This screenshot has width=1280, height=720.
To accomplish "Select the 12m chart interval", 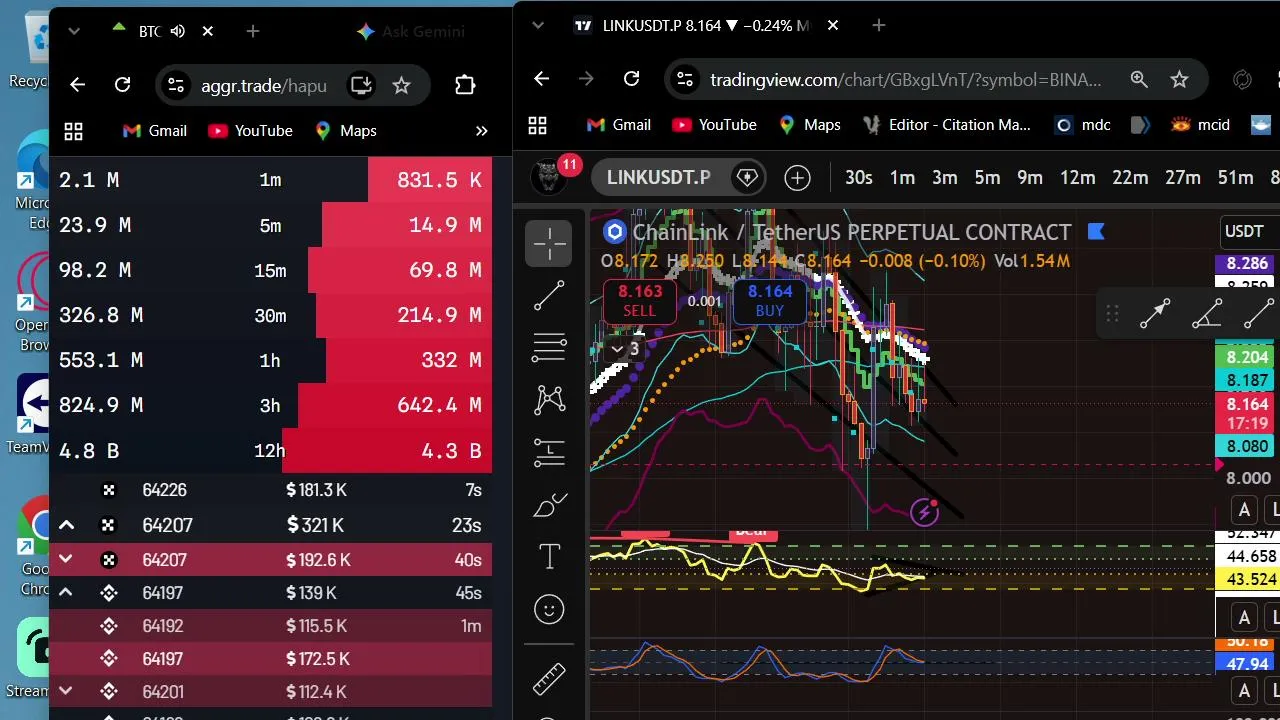I will [x=1077, y=178].
